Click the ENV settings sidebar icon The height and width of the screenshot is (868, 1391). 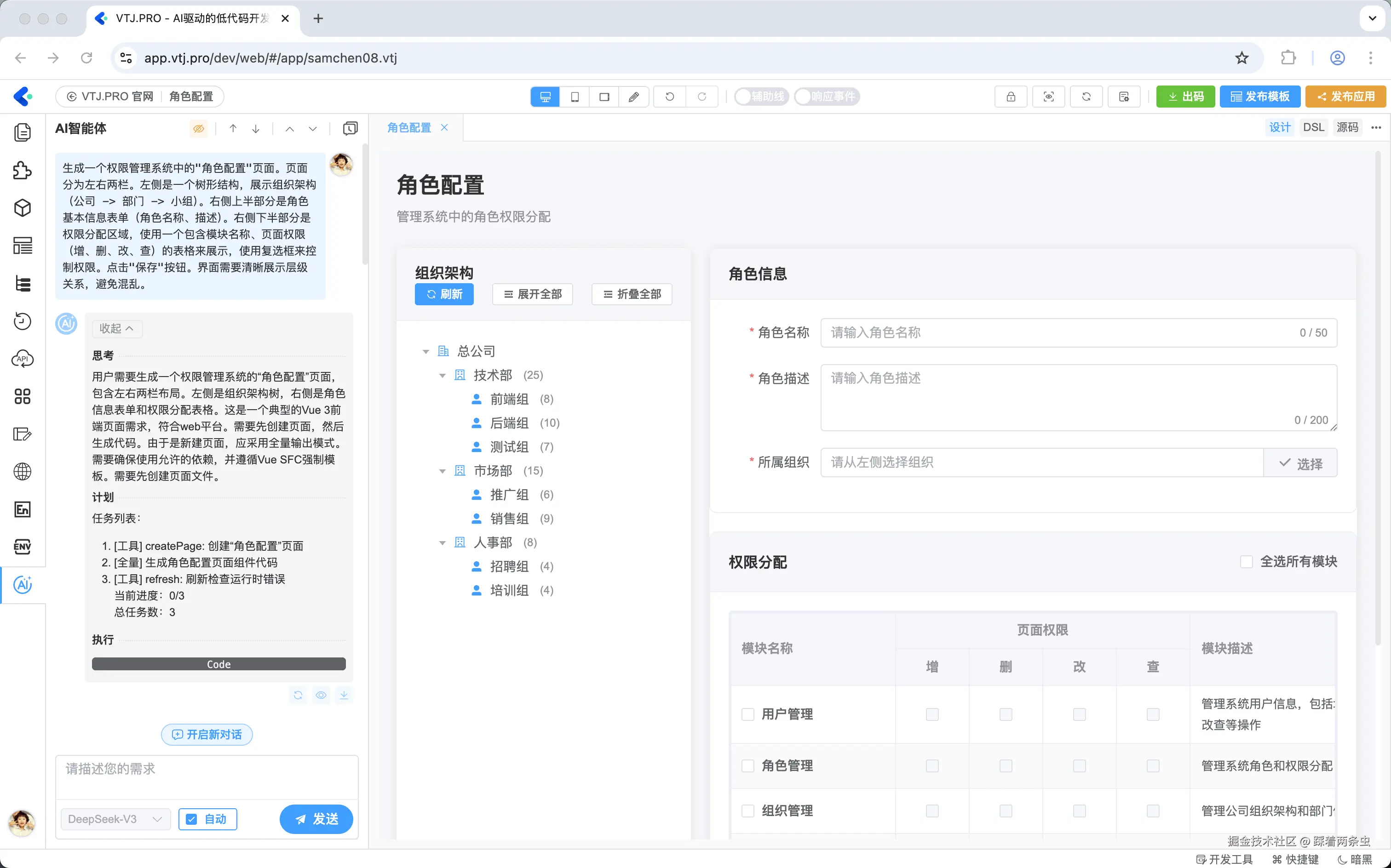coord(23,547)
